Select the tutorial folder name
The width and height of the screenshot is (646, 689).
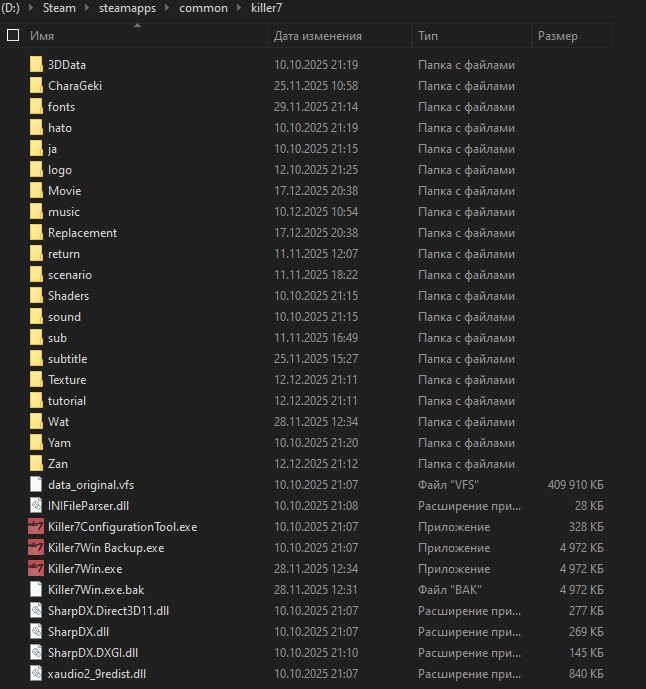(67, 401)
